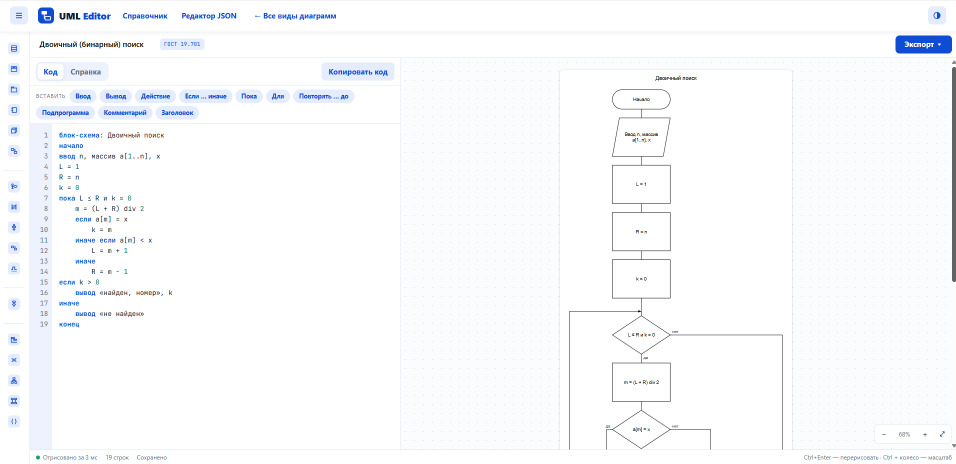Insert a Ввод block
Viewport: 956px width, 464px height.
click(83, 96)
